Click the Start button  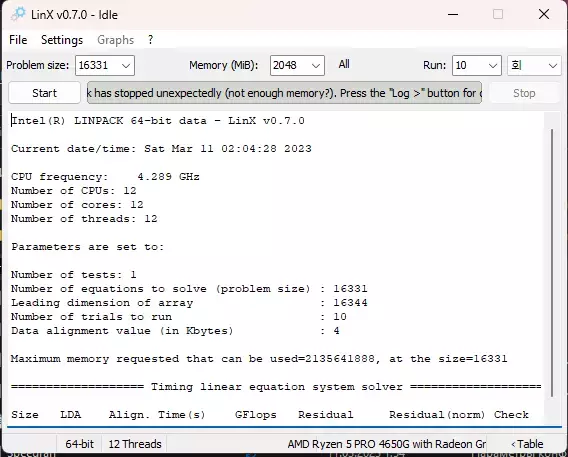pos(45,93)
